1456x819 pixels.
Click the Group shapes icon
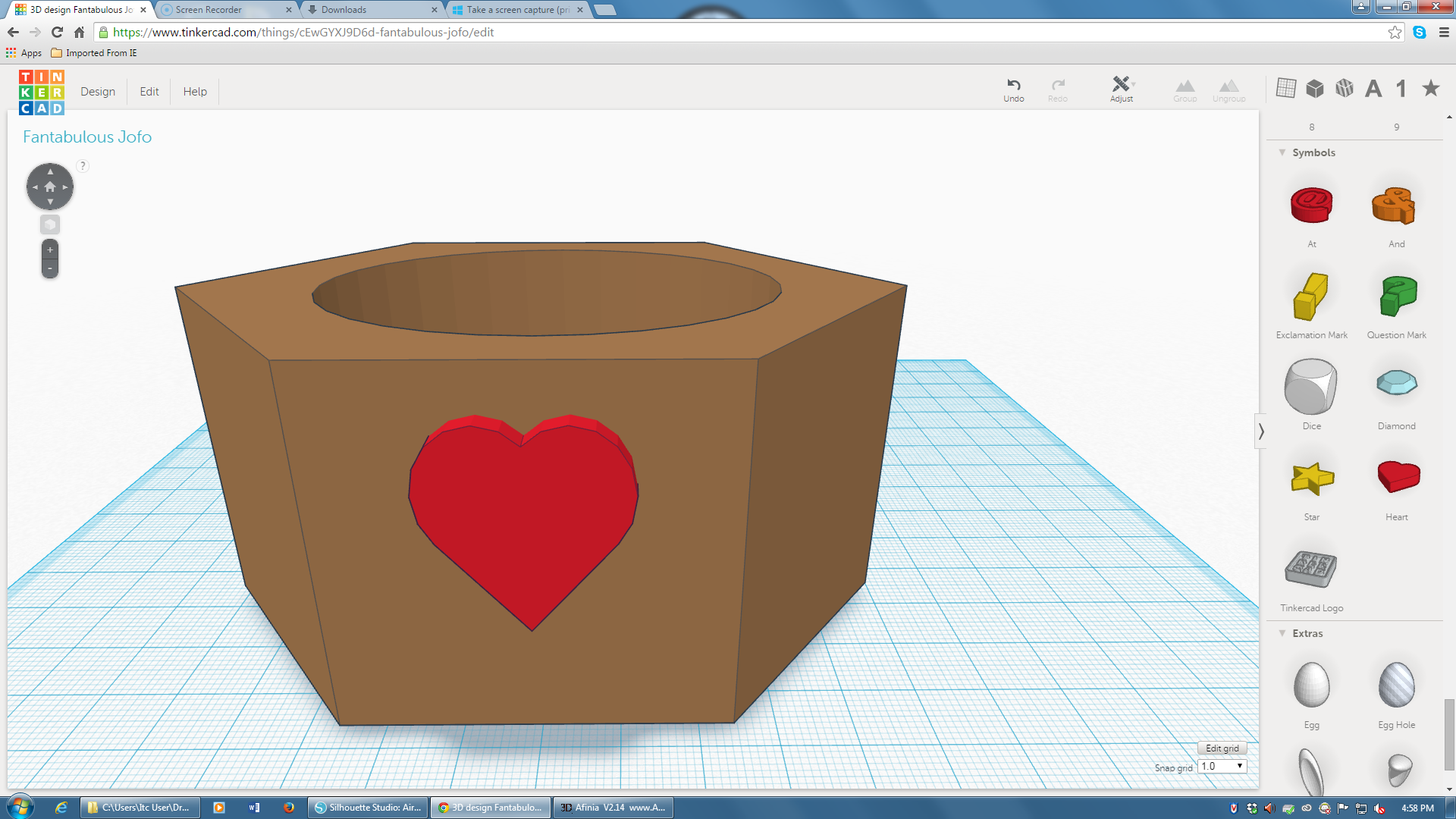pos(1185,85)
